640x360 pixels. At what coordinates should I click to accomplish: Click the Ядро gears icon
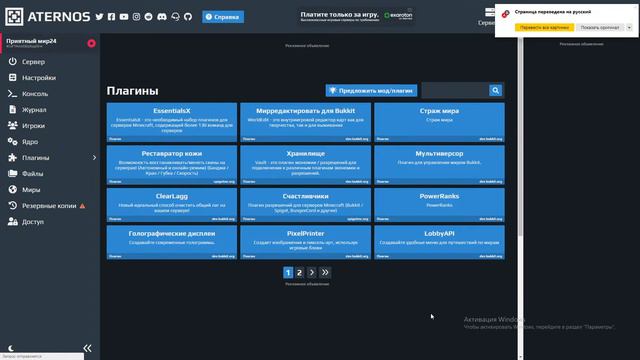[x=13, y=142]
